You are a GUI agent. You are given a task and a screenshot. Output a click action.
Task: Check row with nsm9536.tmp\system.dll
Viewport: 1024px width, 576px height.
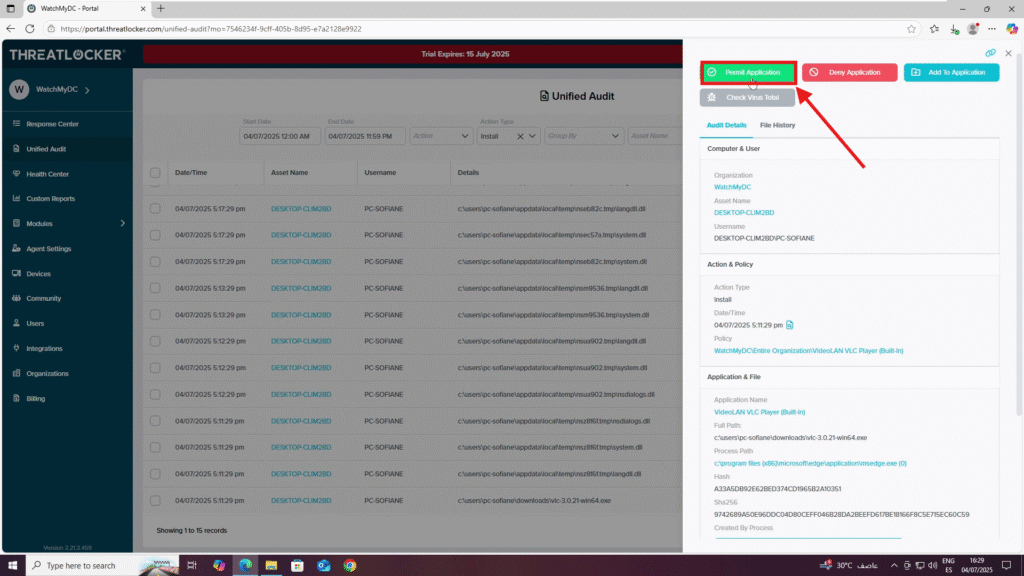pyautogui.click(x=155, y=315)
